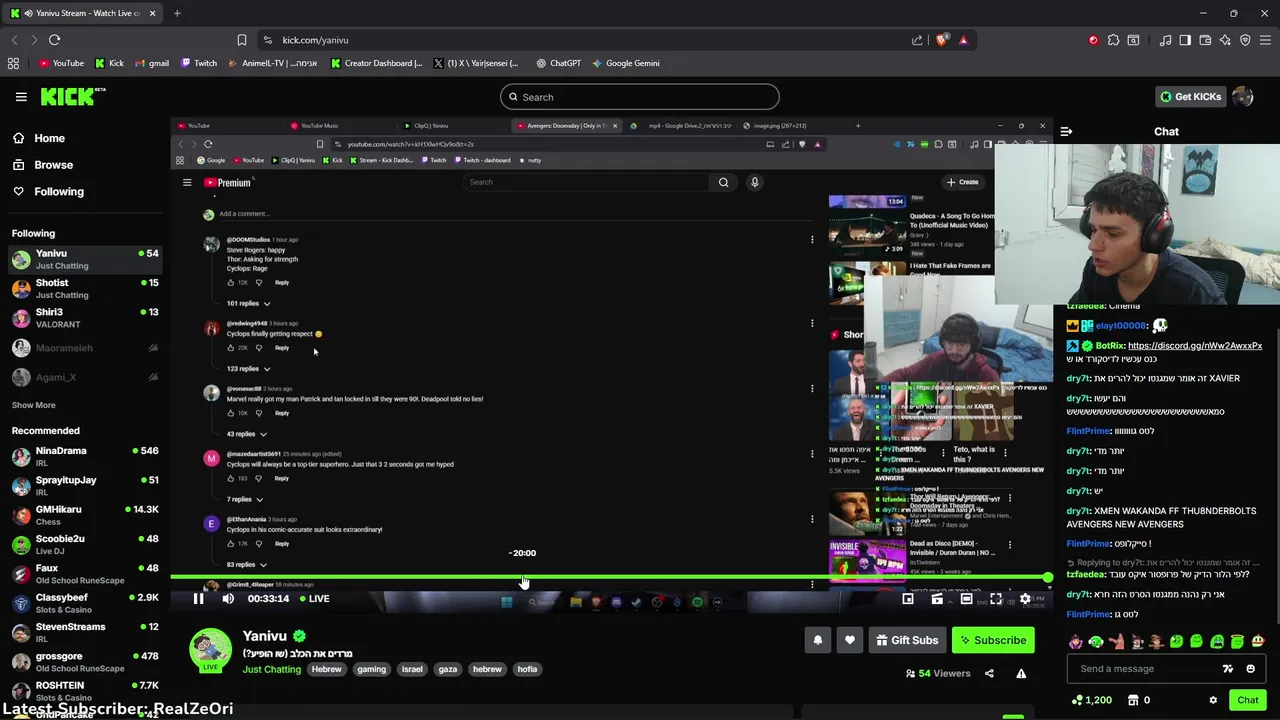Click the KICK logo

[73, 96]
